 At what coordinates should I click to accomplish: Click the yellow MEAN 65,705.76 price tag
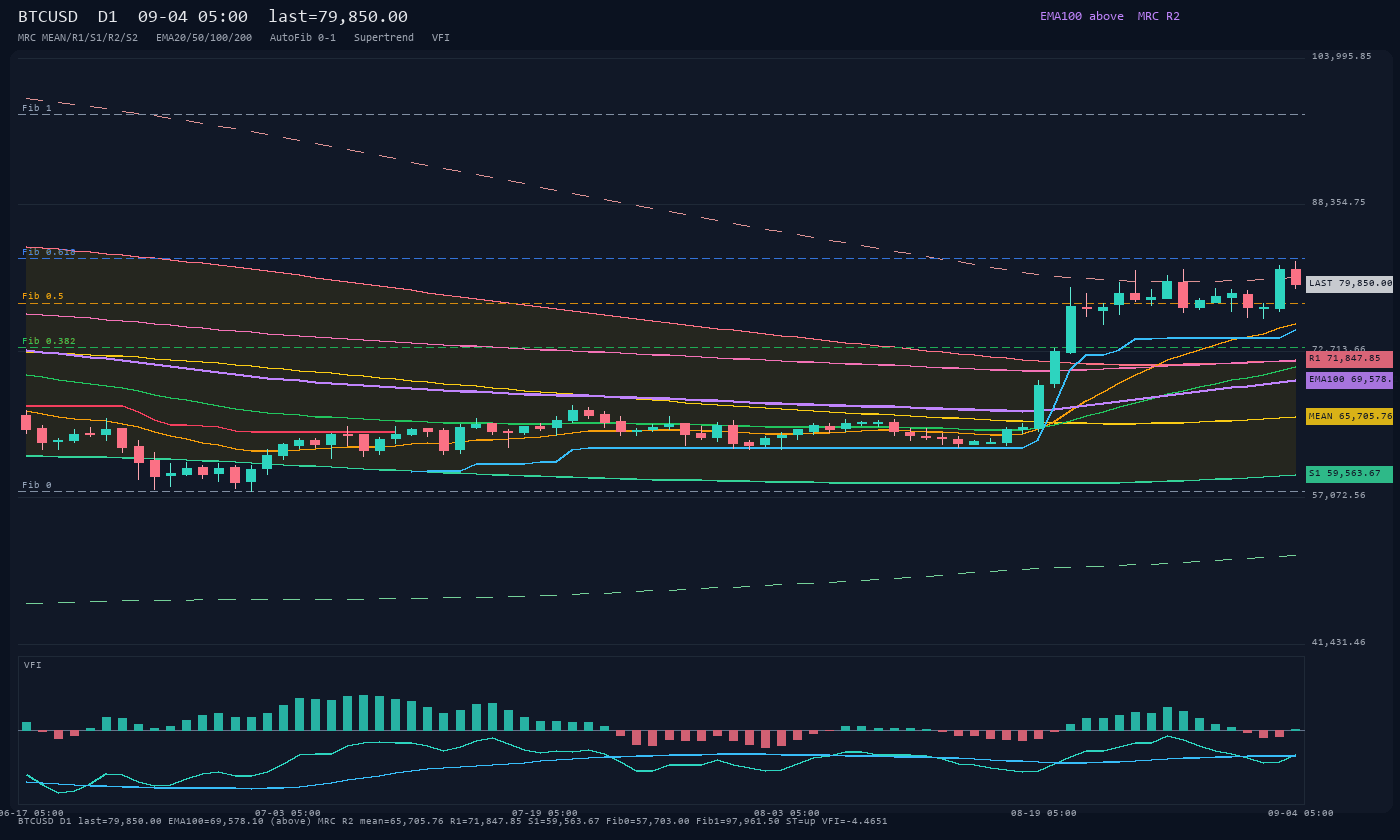click(x=1349, y=416)
